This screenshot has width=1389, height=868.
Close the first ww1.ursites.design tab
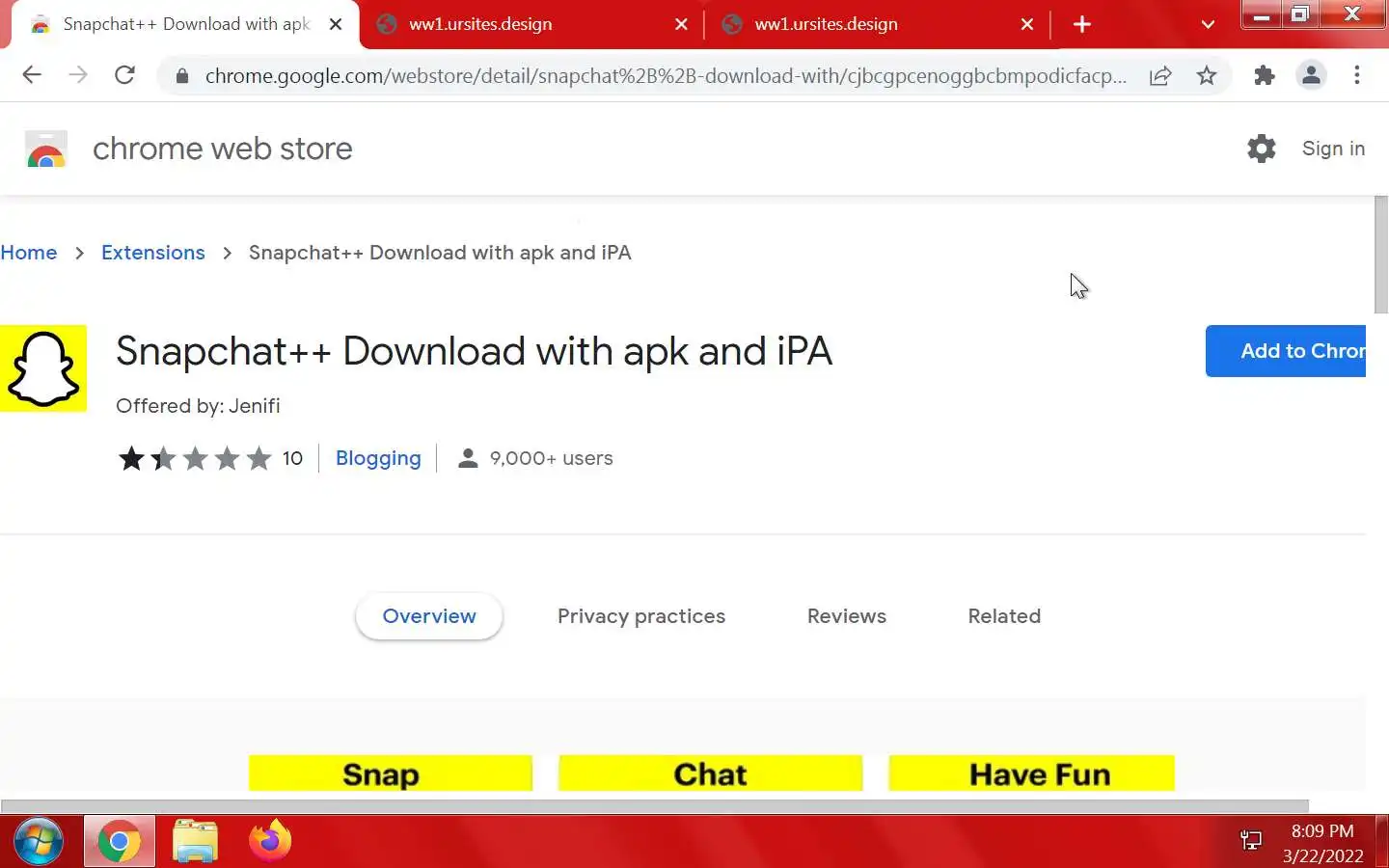(681, 24)
